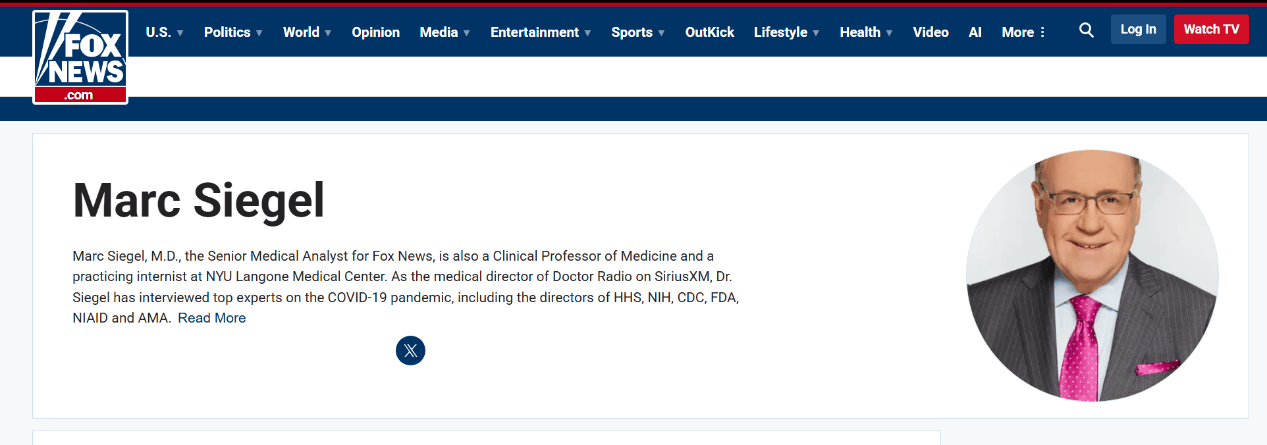Viewport: 1267px width, 445px height.
Task: Expand the Politics dropdown arrow
Action: click(x=259, y=33)
